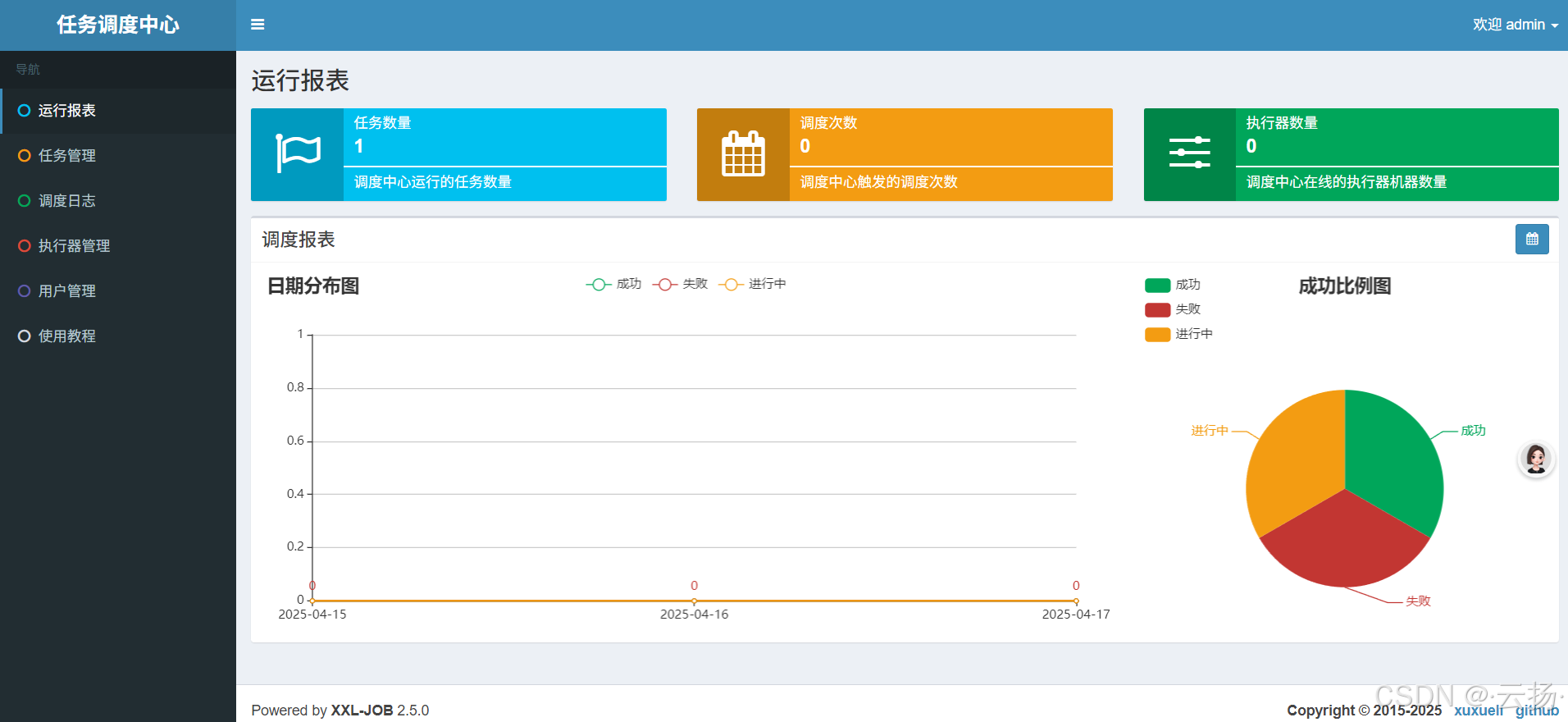The height and width of the screenshot is (722, 1568).
Task: Open the 使用教程 sidebar link
Action: click(x=118, y=336)
